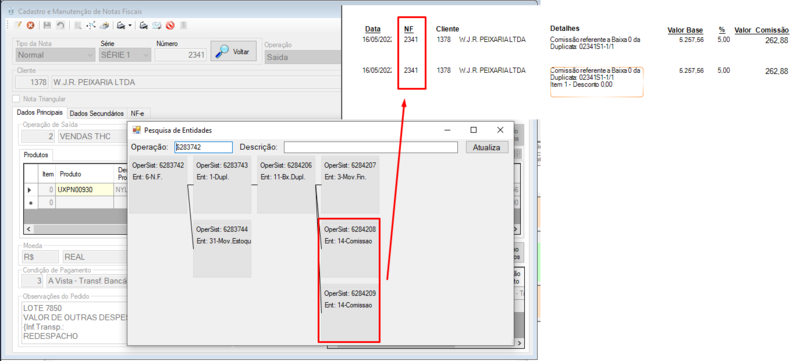Click the printer icon with dropdown arrow

121,25
